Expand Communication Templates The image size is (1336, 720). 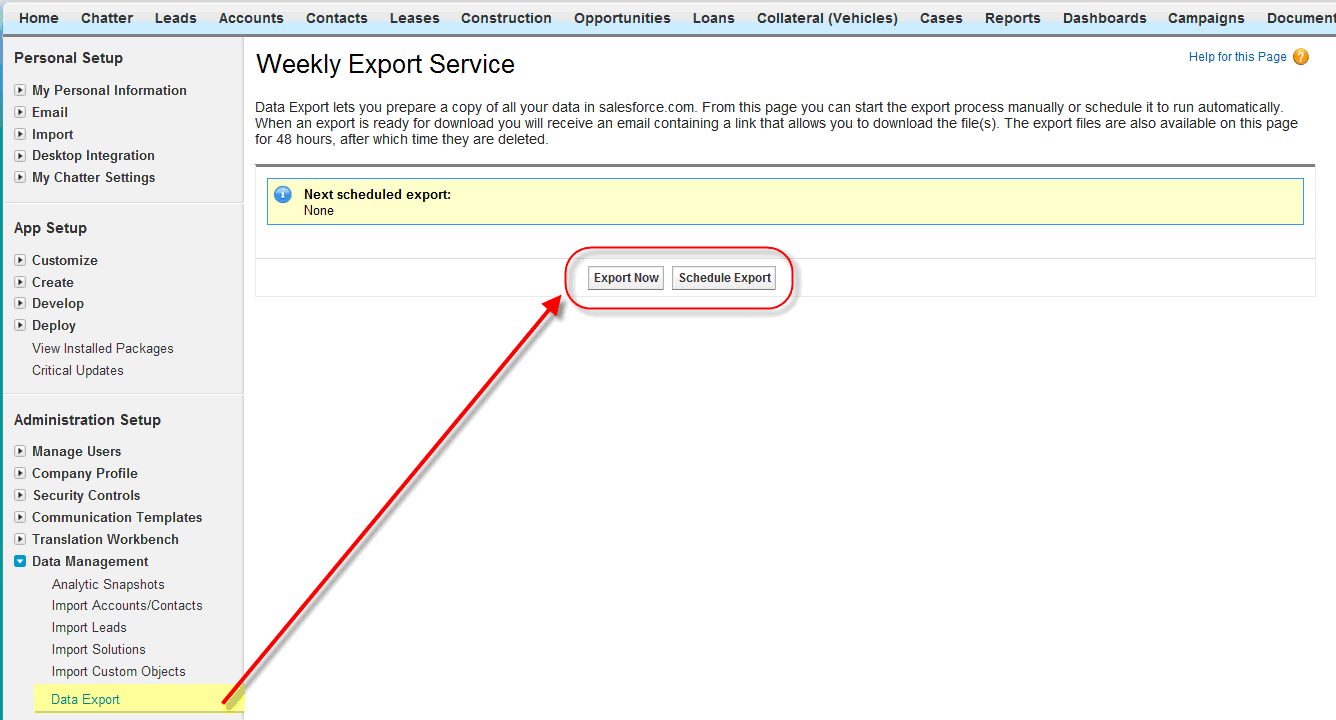pyautogui.click(x=20, y=517)
